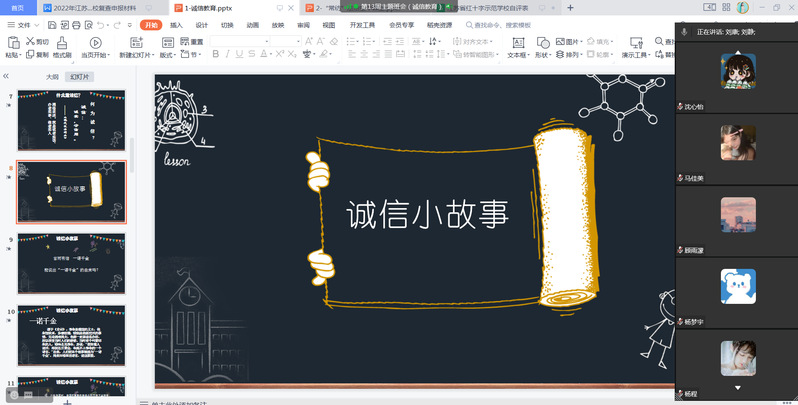The height and width of the screenshot is (405, 798).
Task: Switch to the 大纲 outline view
Action: (52, 76)
